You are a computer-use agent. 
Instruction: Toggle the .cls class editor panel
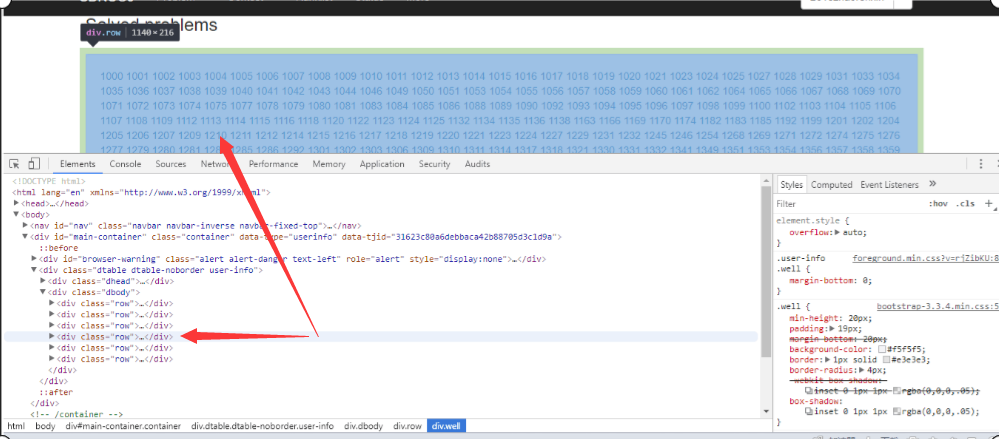[x=965, y=204]
